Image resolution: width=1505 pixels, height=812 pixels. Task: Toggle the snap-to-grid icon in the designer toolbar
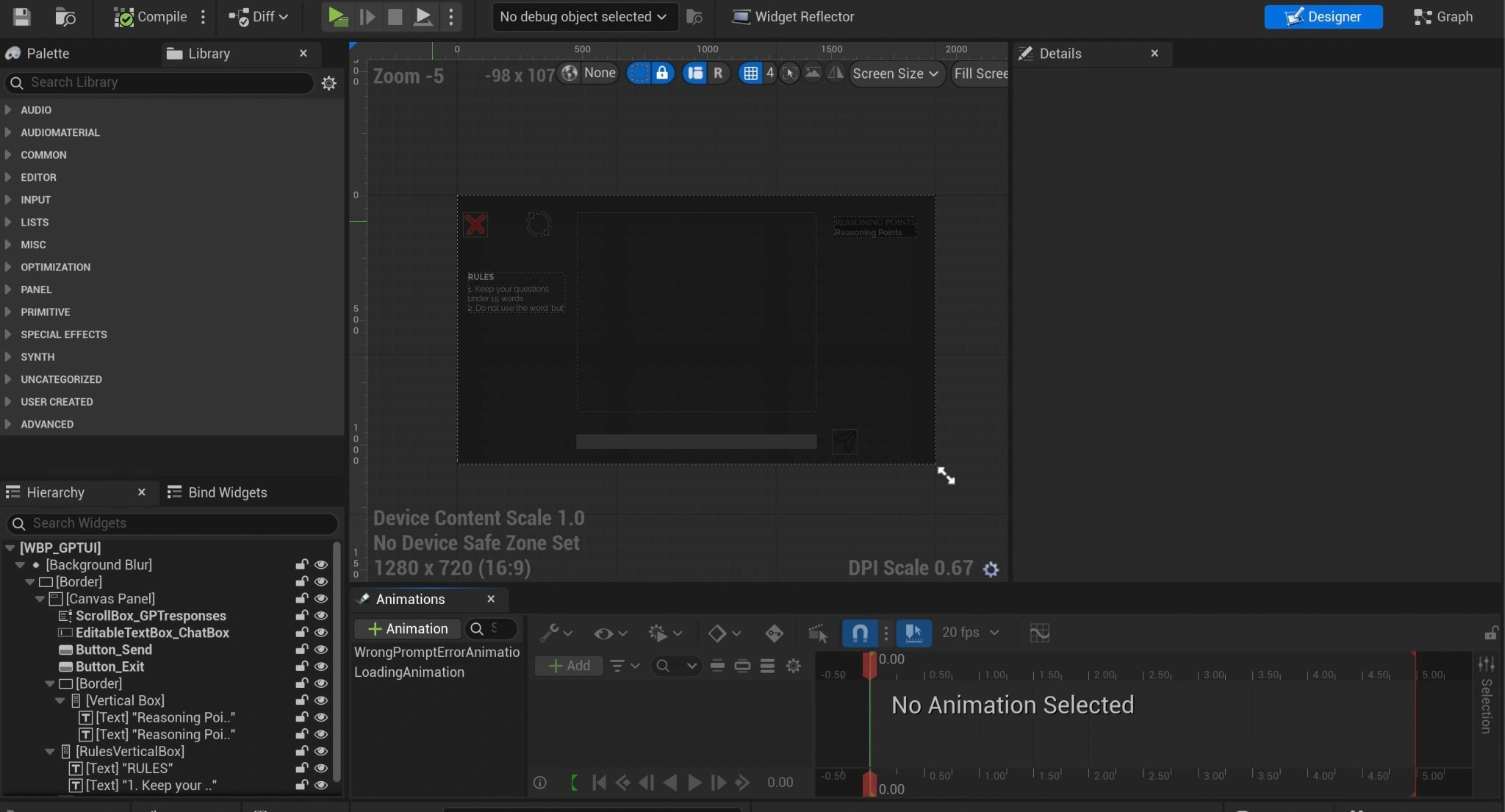pyautogui.click(x=750, y=73)
